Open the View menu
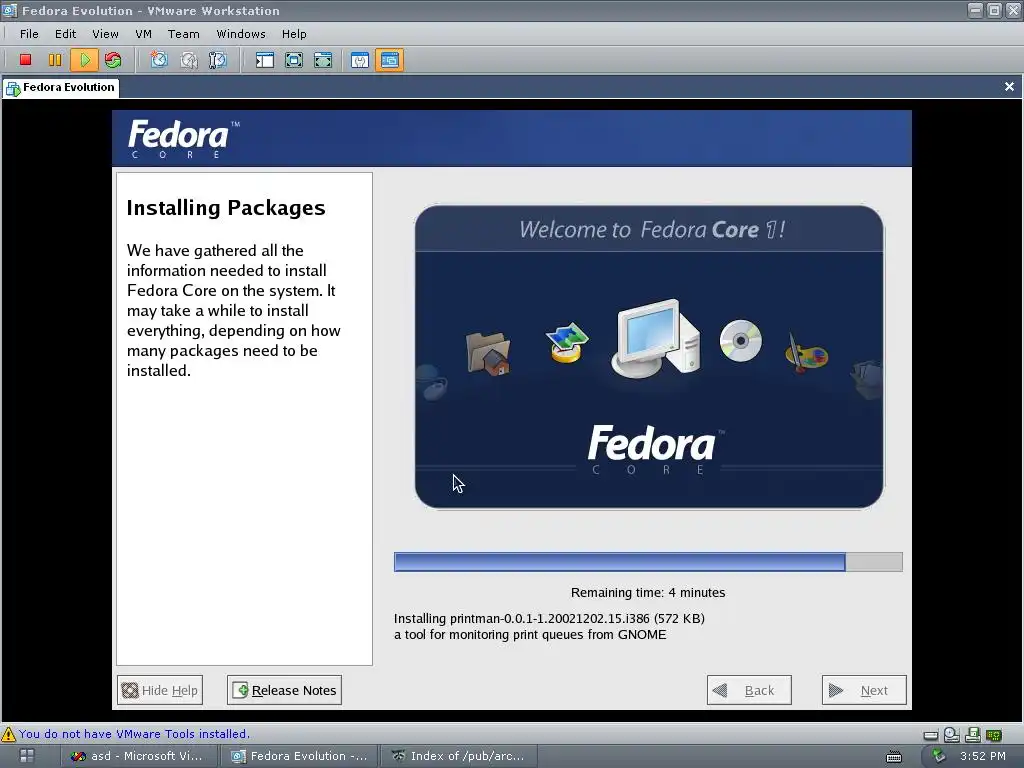This screenshot has width=1024, height=768. pyautogui.click(x=105, y=34)
